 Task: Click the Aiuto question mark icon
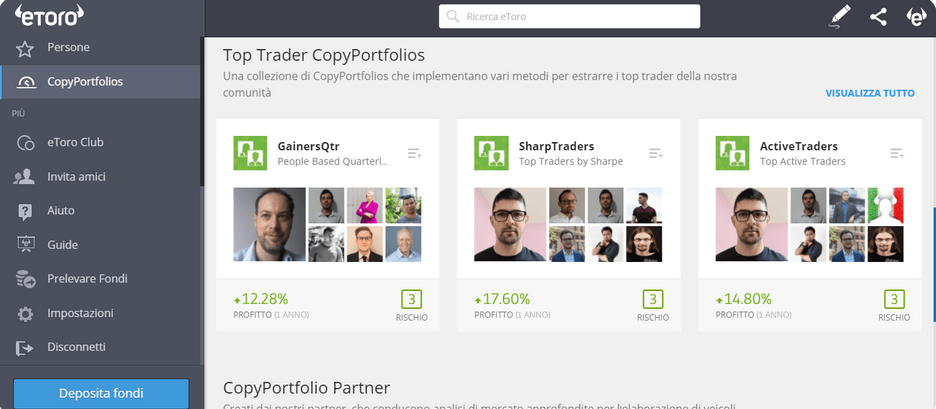tap(25, 211)
